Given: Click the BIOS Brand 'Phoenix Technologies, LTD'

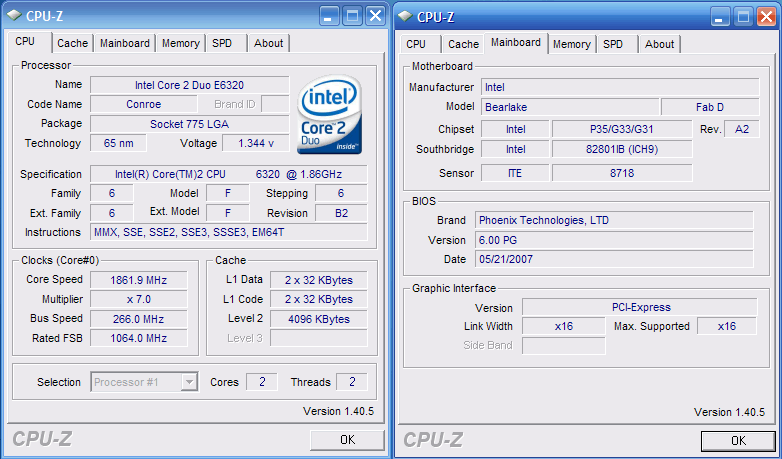Looking at the screenshot, I should [614, 221].
